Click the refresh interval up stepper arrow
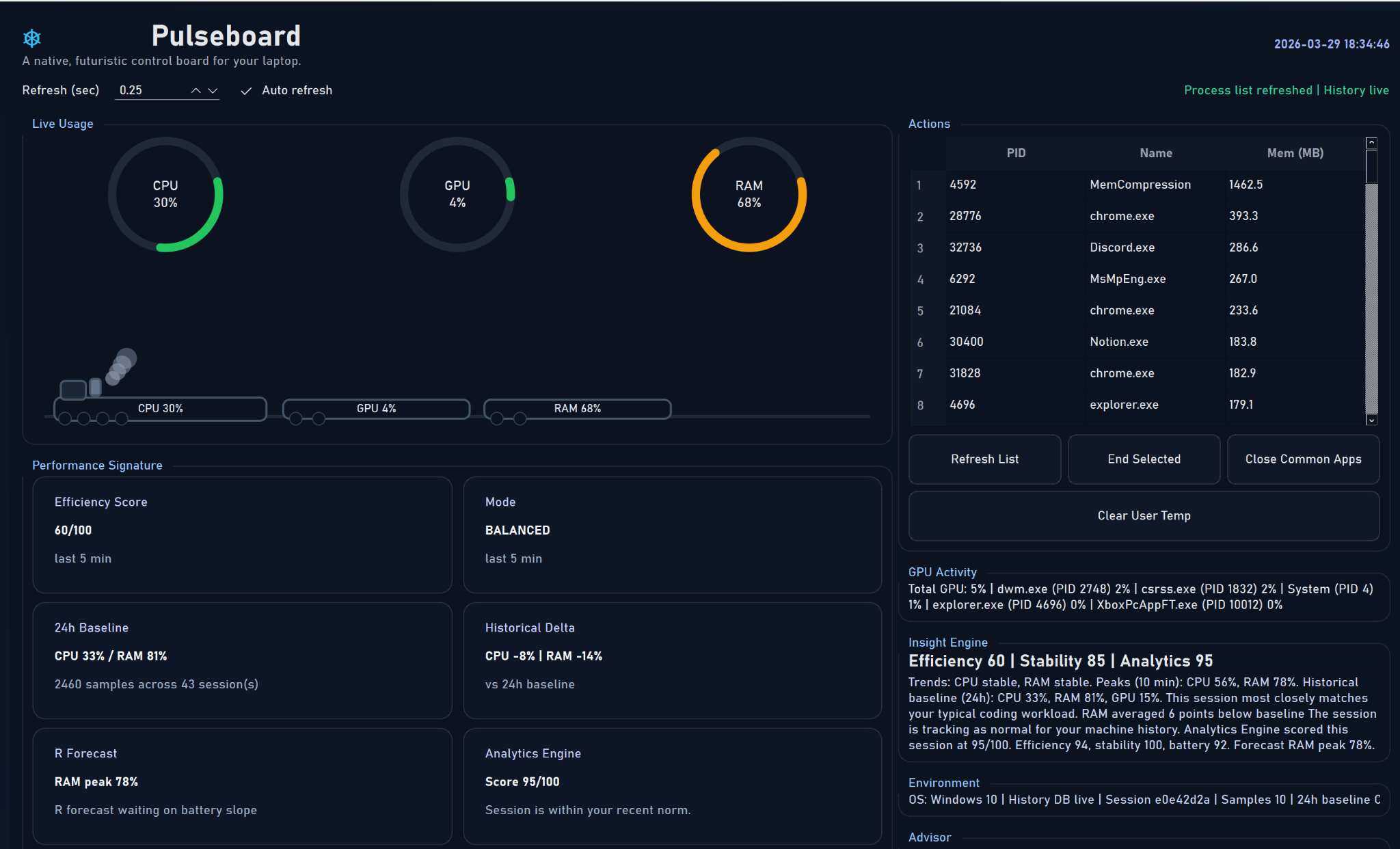This screenshot has height=849, width=1400. click(x=195, y=90)
